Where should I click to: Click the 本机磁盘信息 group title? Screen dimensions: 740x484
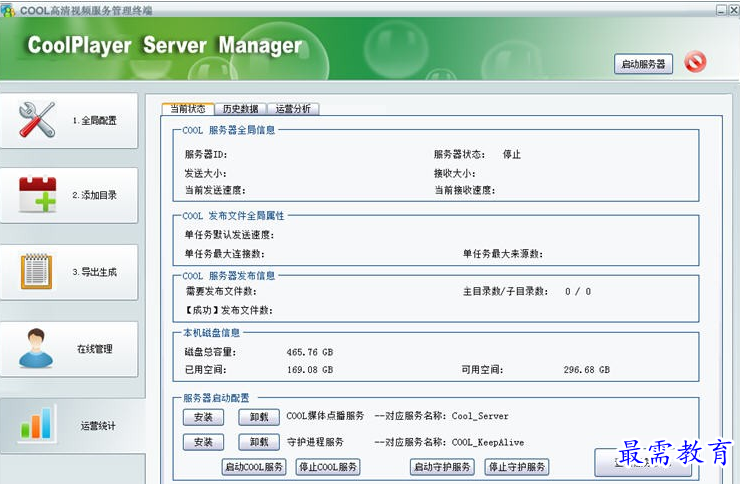211,333
